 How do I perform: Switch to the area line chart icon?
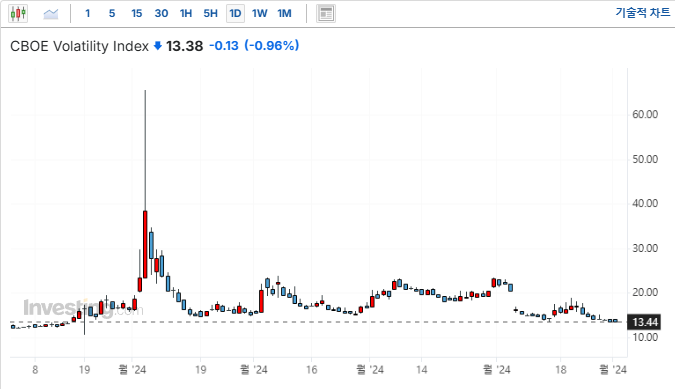(x=51, y=14)
